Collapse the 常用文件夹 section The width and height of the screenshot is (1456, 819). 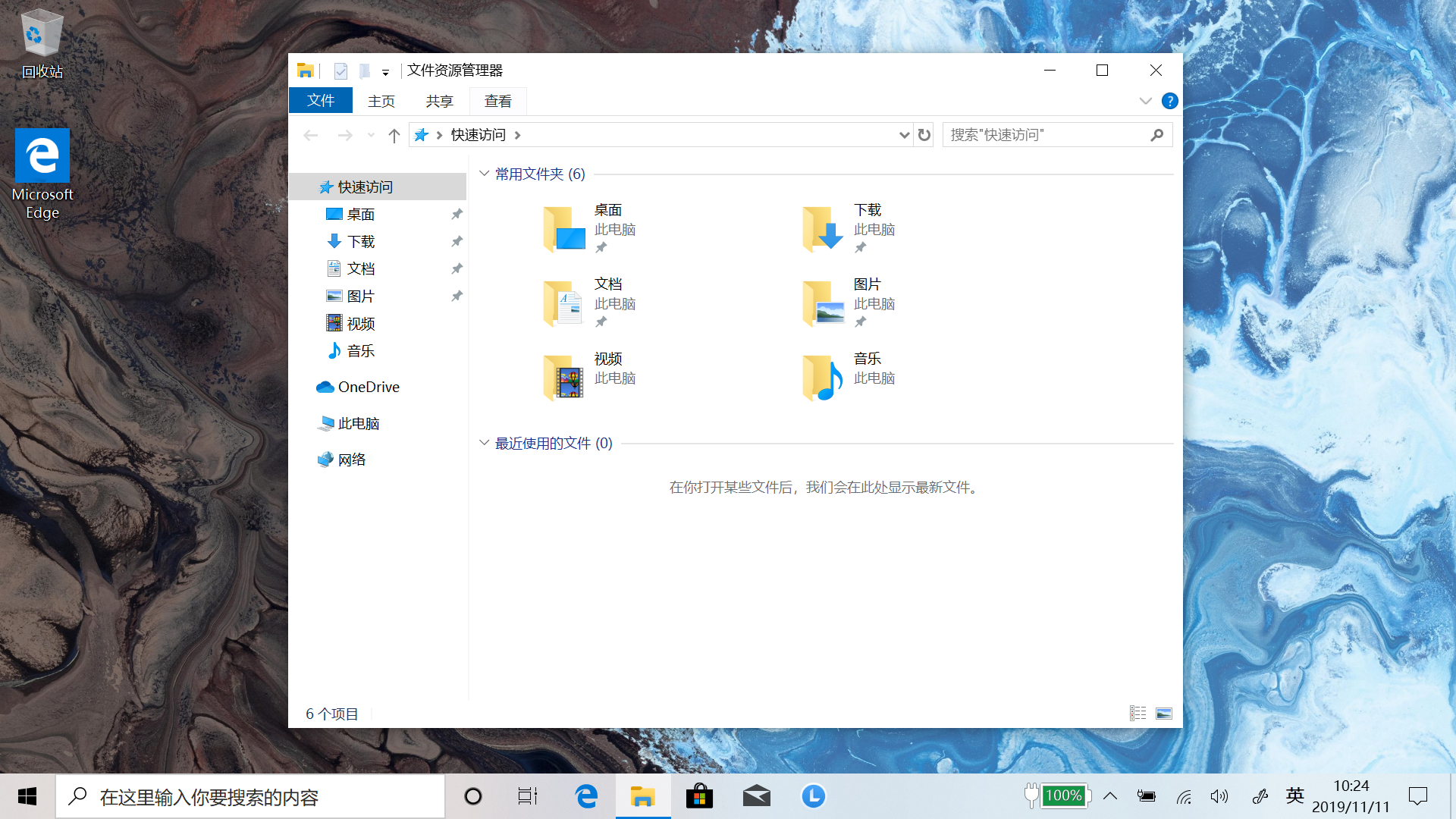(485, 174)
